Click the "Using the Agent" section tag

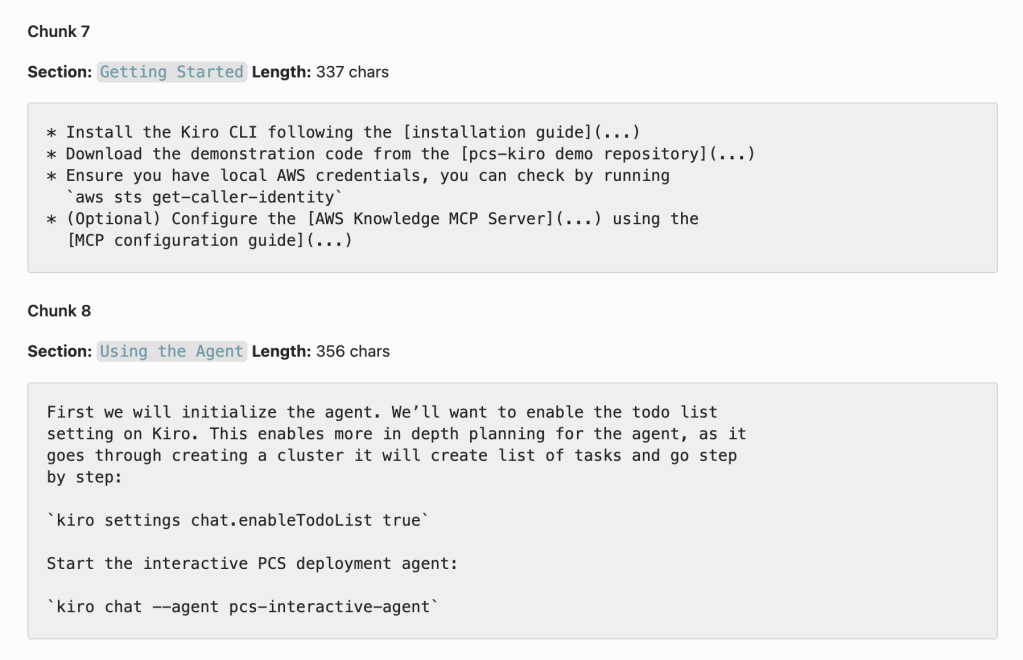(171, 351)
